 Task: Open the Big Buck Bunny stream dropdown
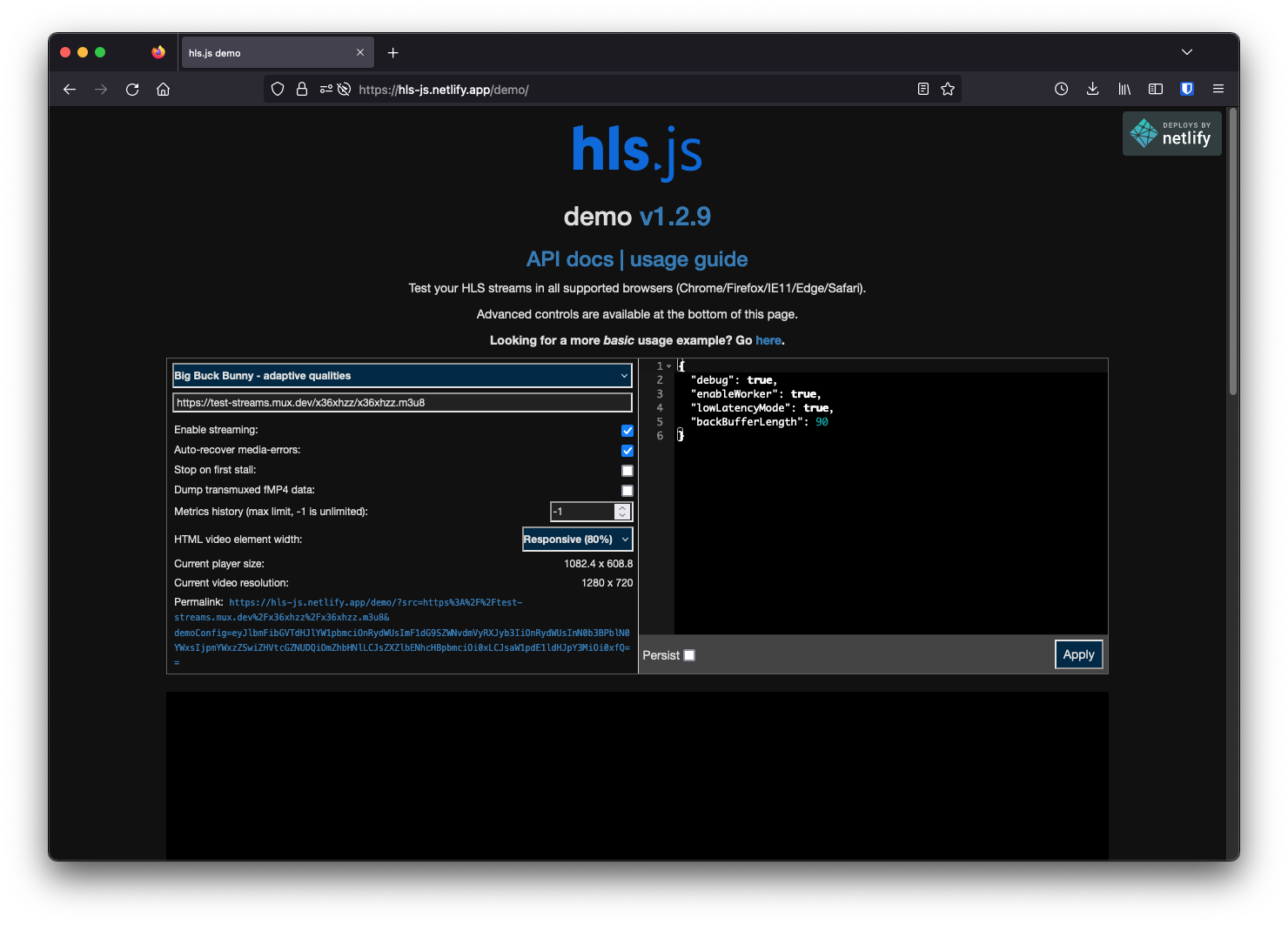click(402, 376)
